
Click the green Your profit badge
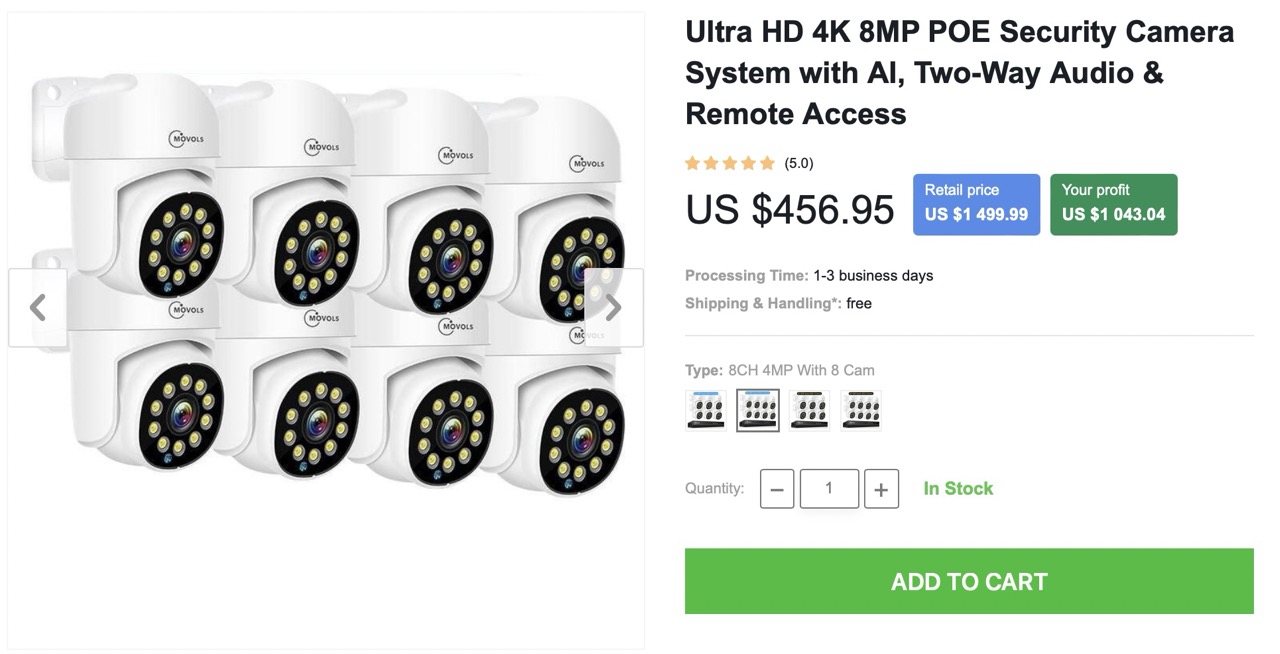coord(1113,204)
